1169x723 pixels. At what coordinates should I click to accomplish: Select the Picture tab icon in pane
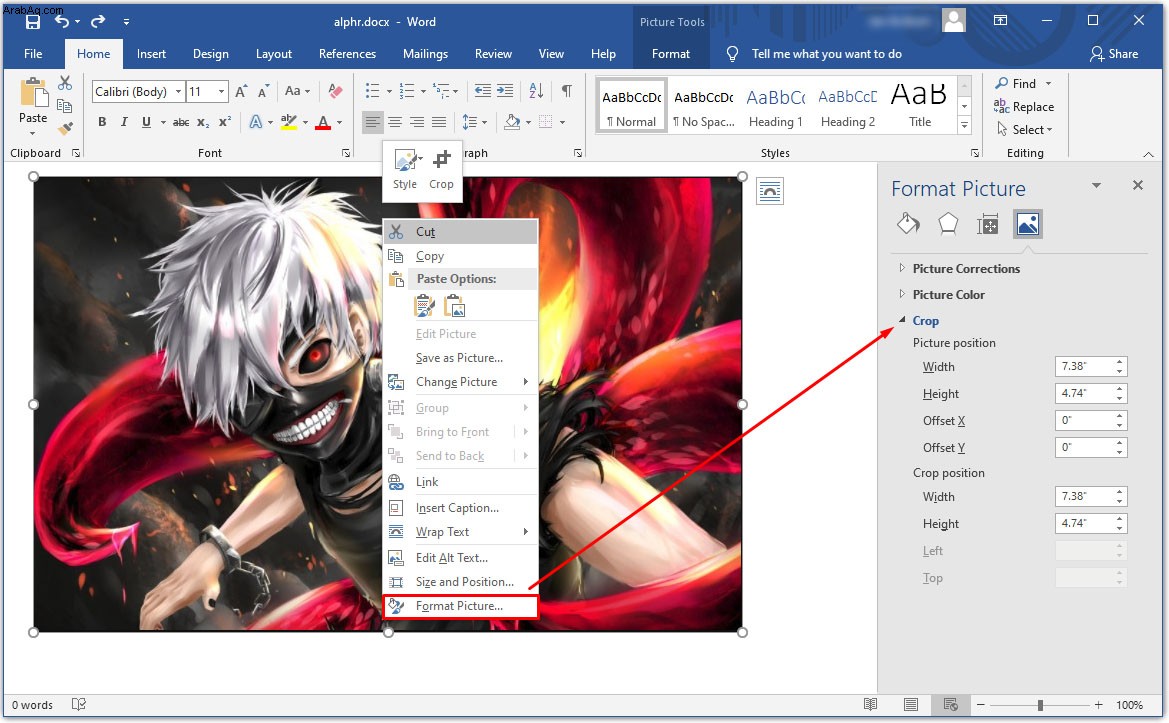[1027, 224]
